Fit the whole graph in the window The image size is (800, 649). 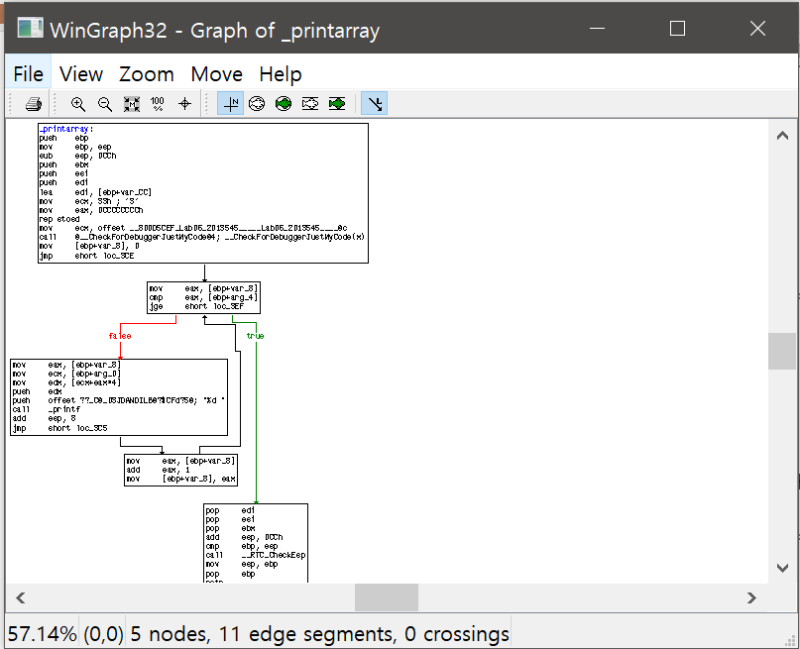click(x=132, y=104)
